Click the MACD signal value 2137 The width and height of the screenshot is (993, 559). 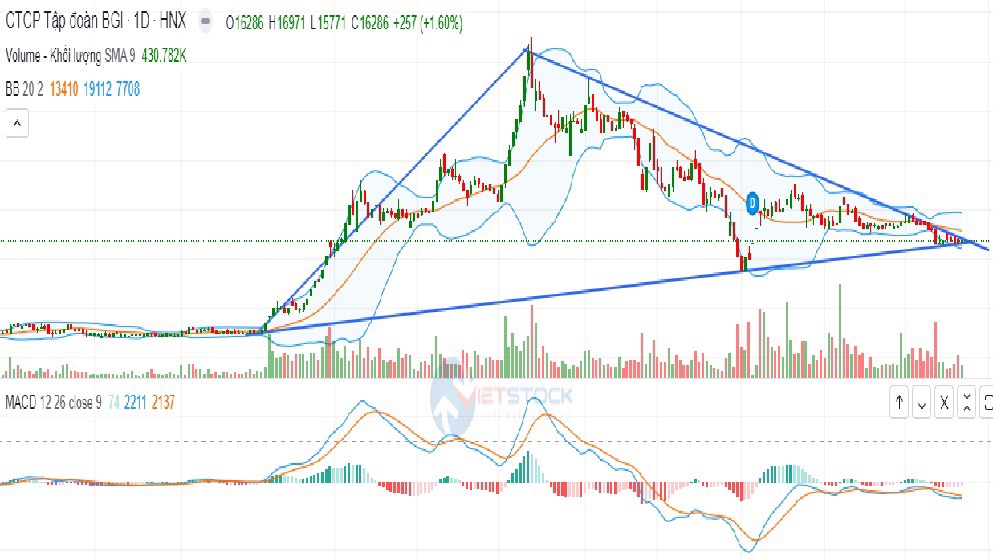(163, 403)
